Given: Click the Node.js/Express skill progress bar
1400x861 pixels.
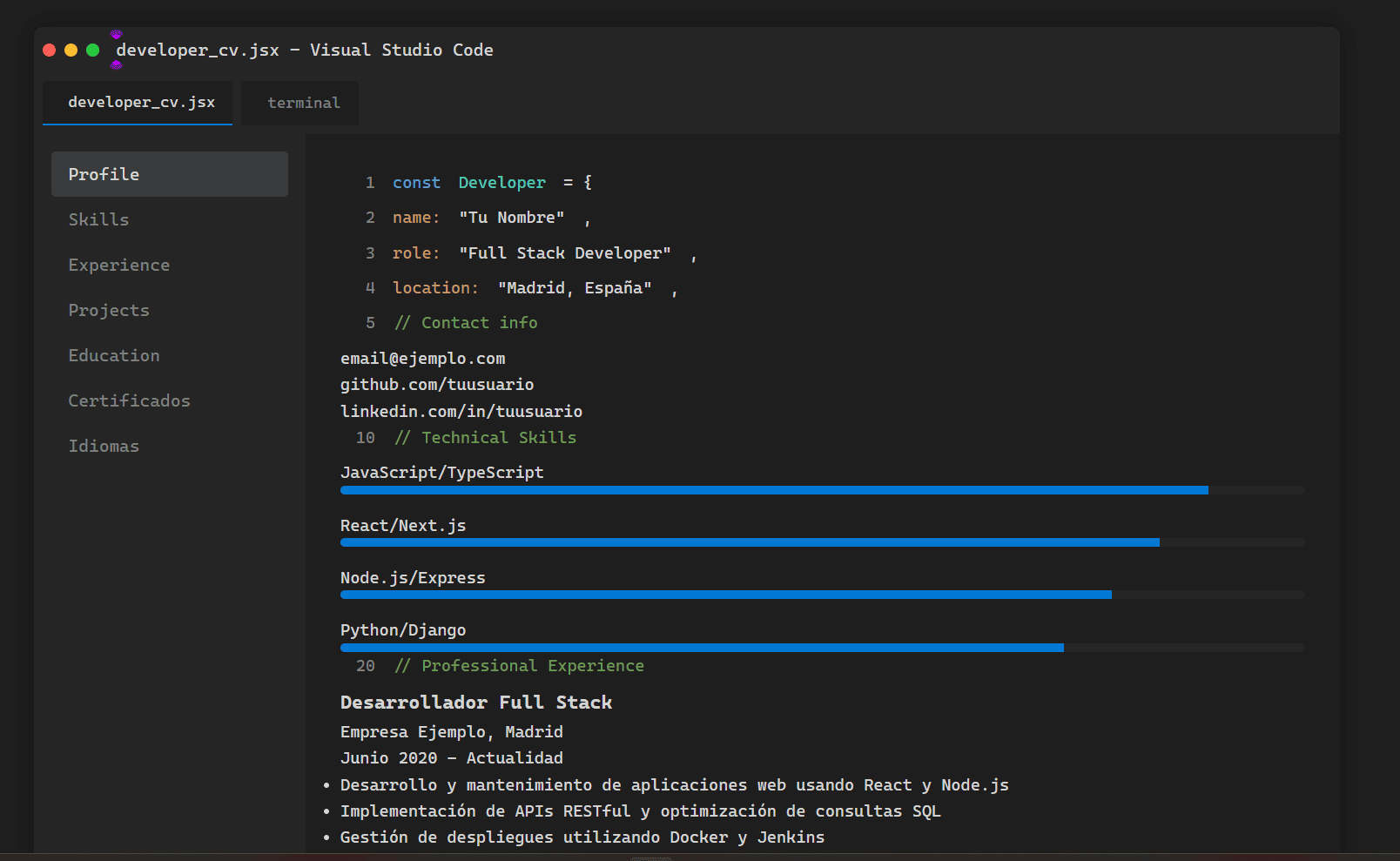Looking at the screenshot, I should pyautogui.click(x=822, y=595).
